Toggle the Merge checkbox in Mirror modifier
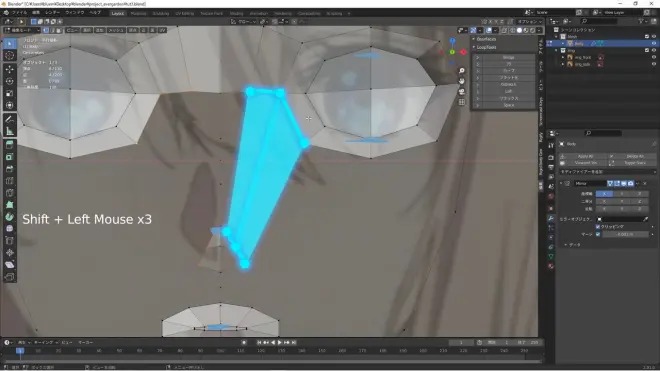The image size is (660, 371). click(x=598, y=234)
